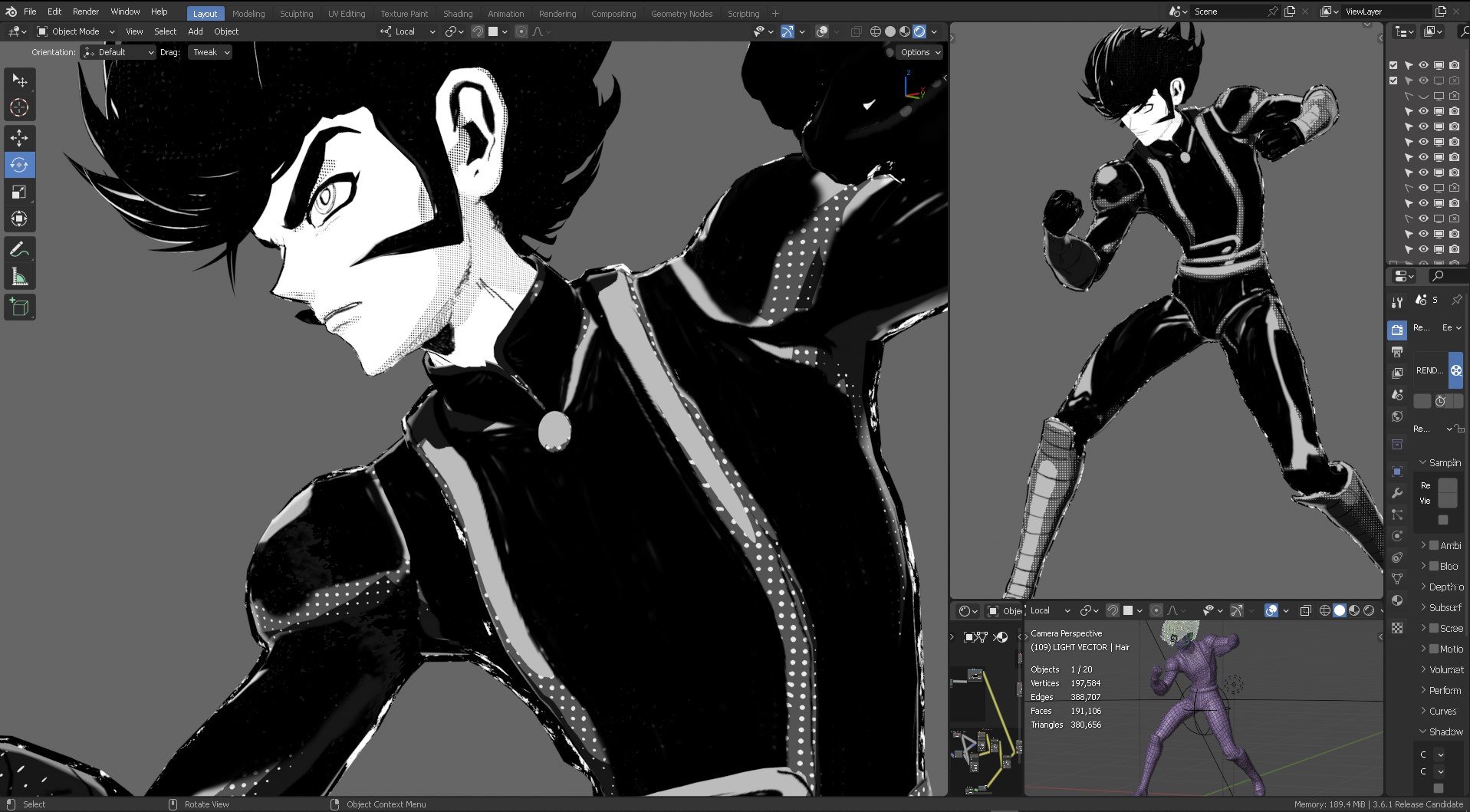Switch main viewport to material preview shading
Viewport: 1470px width, 812px height.
(905, 31)
